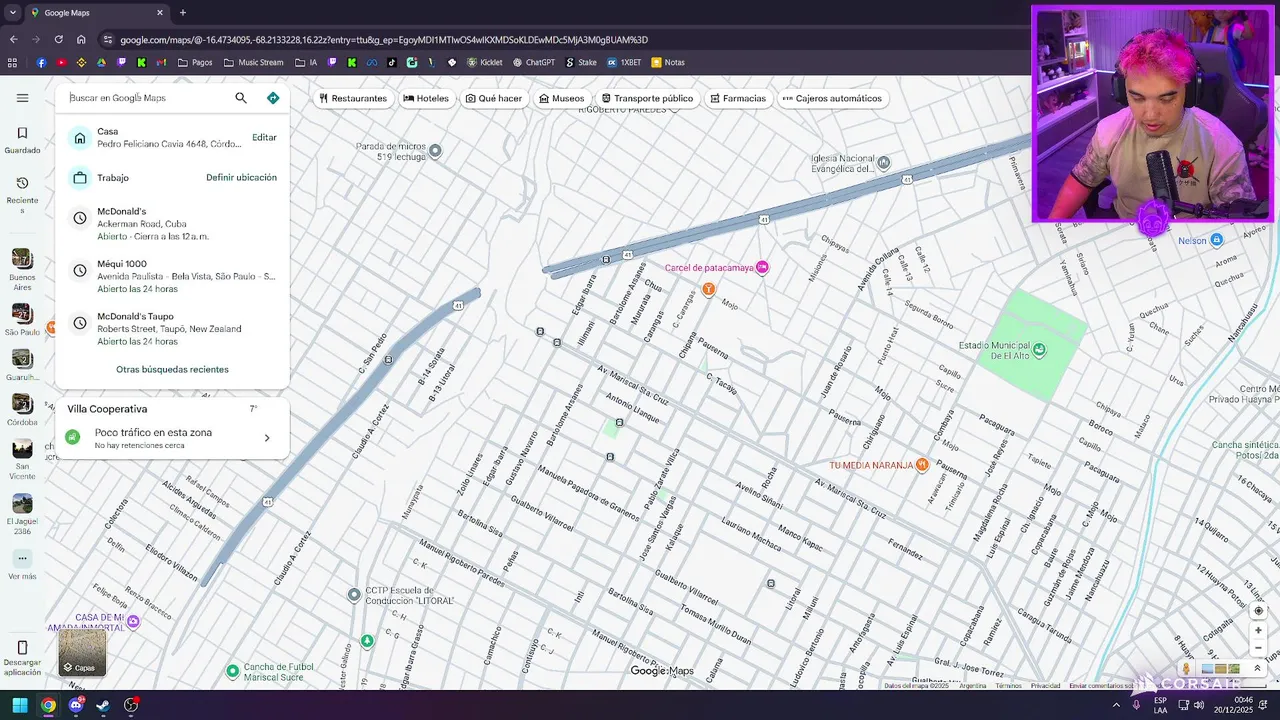Focus the Buscar en Google Maps field
Viewport: 1280px width, 720px height.
coord(148,98)
